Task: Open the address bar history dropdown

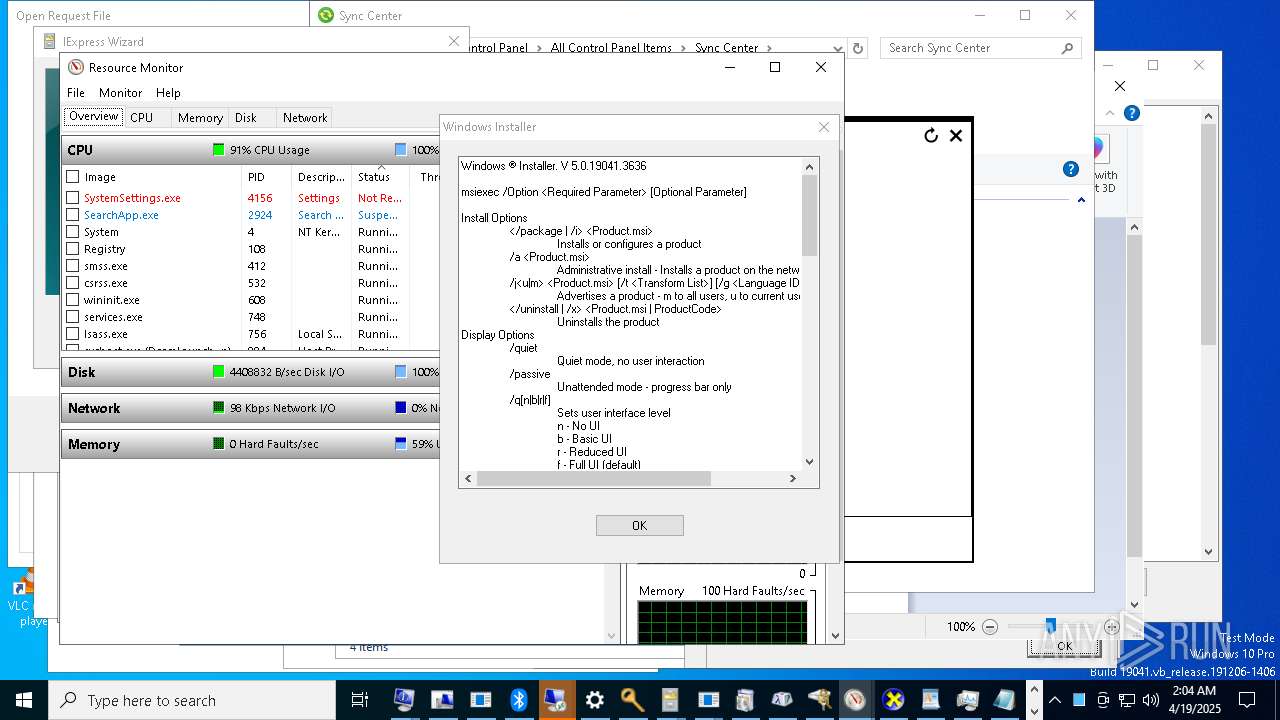Action: (x=838, y=48)
